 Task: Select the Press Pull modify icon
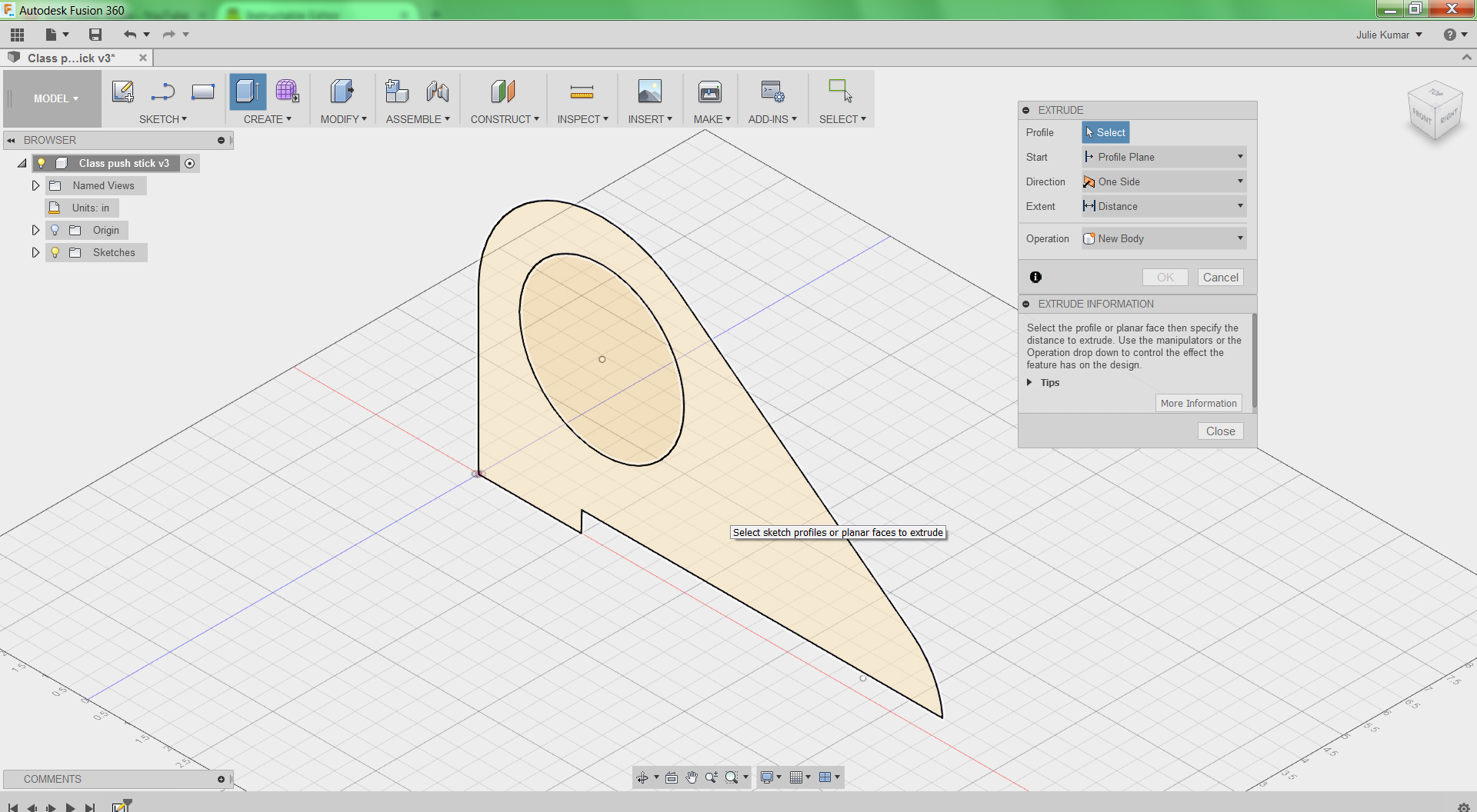click(342, 92)
